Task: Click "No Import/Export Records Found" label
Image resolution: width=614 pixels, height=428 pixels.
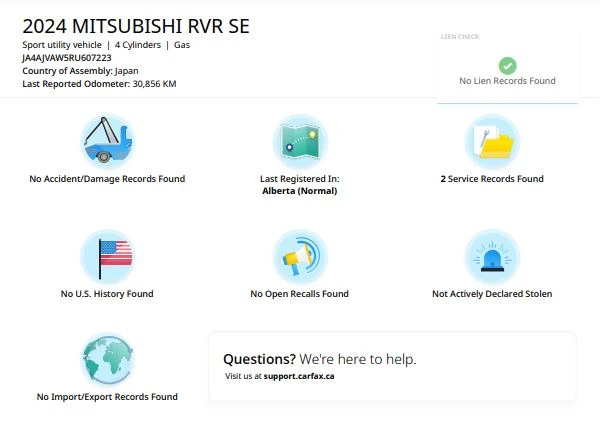Action: pos(107,397)
